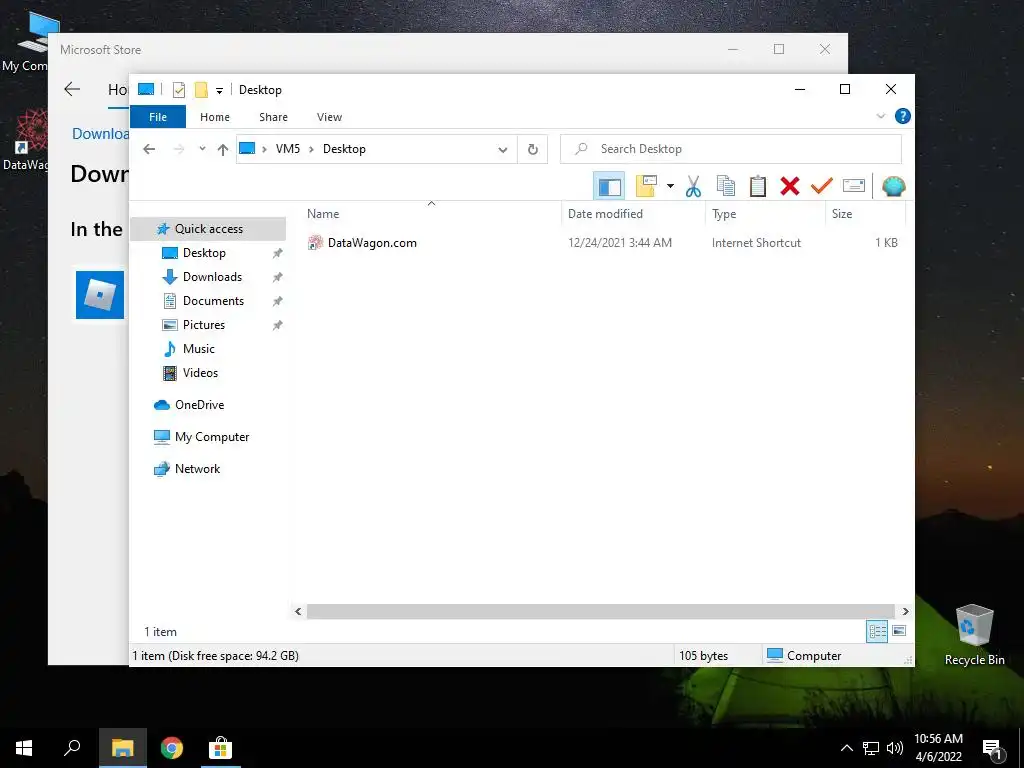Click File Explorer in the taskbar
This screenshot has width=1024, height=768.
pyautogui.click(x=123, y=748)
